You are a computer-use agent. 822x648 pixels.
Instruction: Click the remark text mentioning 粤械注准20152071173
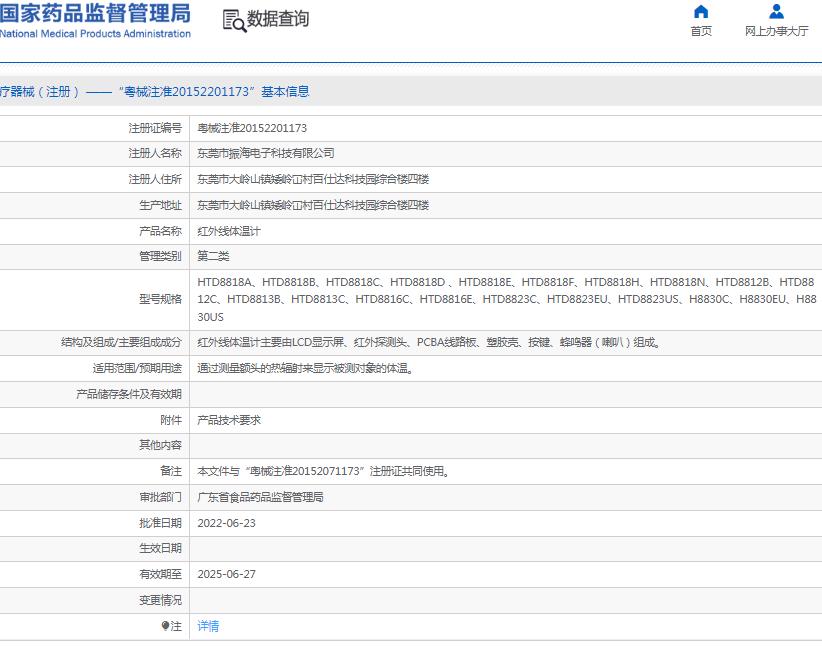click(x=324, y=471)
